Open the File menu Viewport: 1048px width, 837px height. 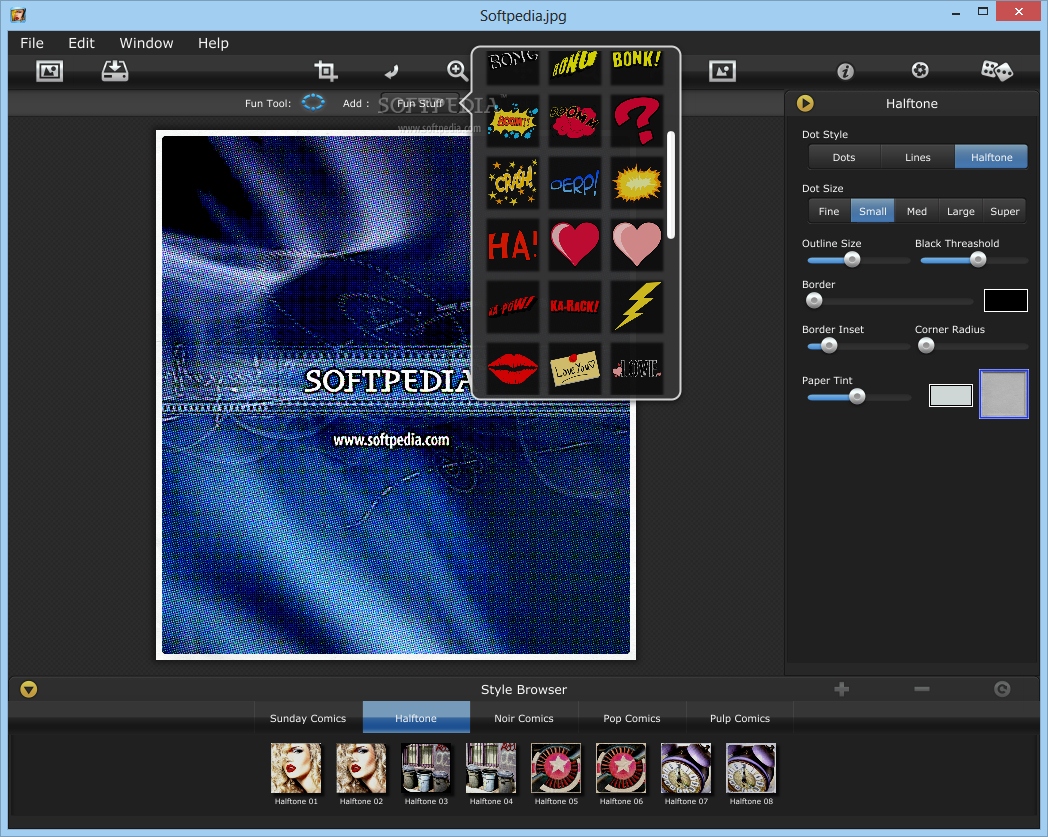[x=32, y=43]
